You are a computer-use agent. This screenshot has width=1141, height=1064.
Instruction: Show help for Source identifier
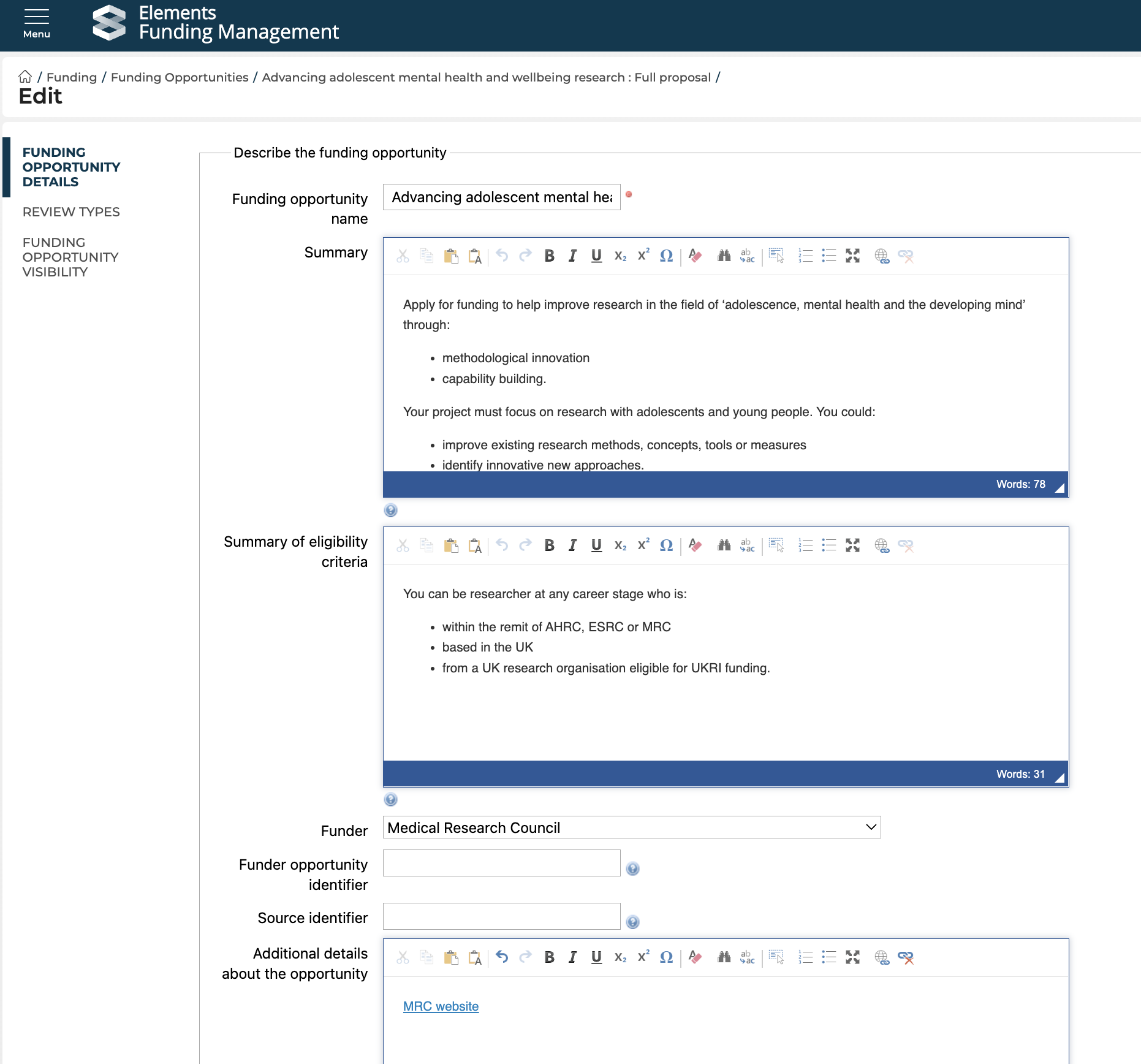coord(632,922)
